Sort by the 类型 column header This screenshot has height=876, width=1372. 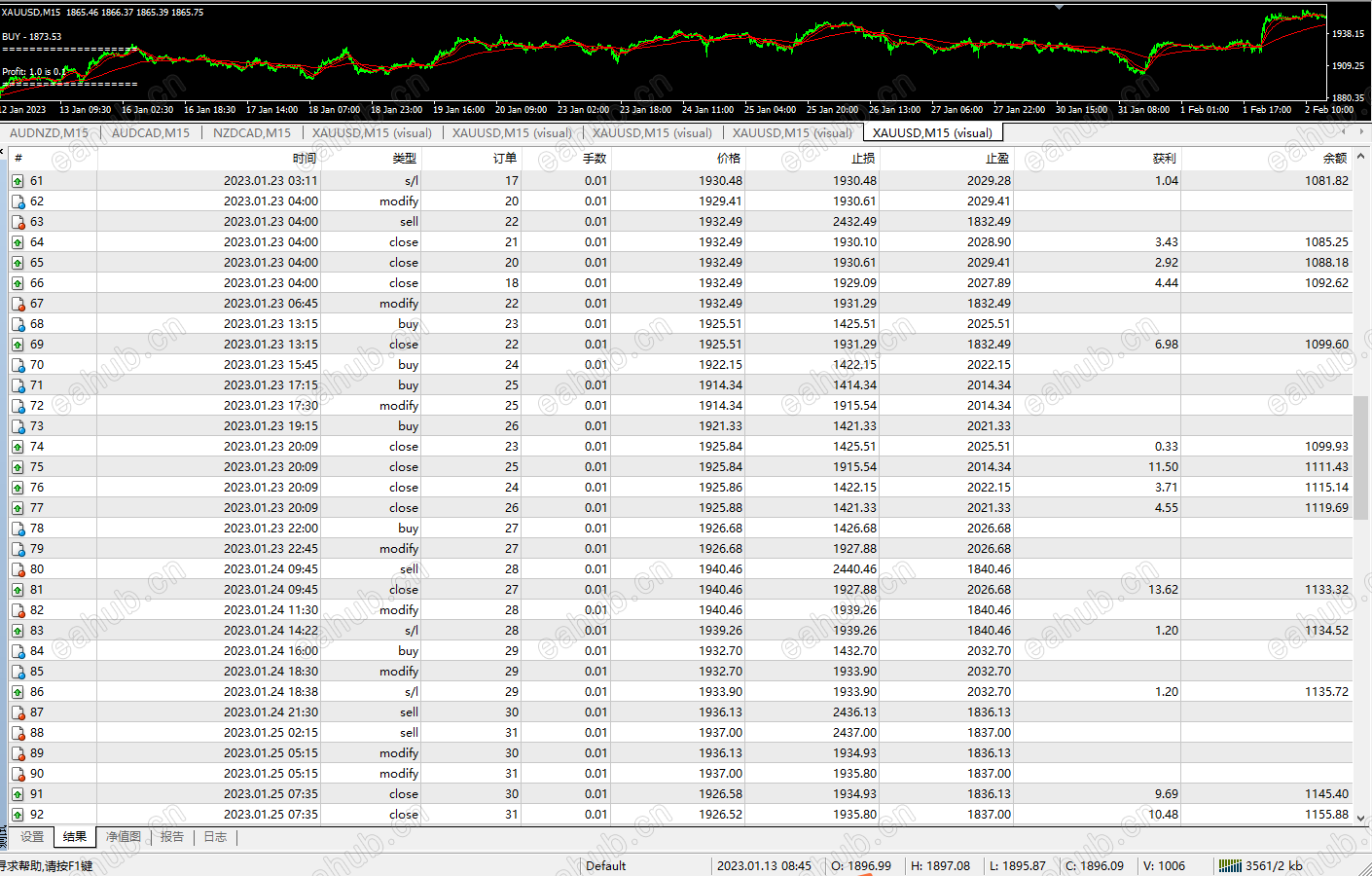(372, 158)
